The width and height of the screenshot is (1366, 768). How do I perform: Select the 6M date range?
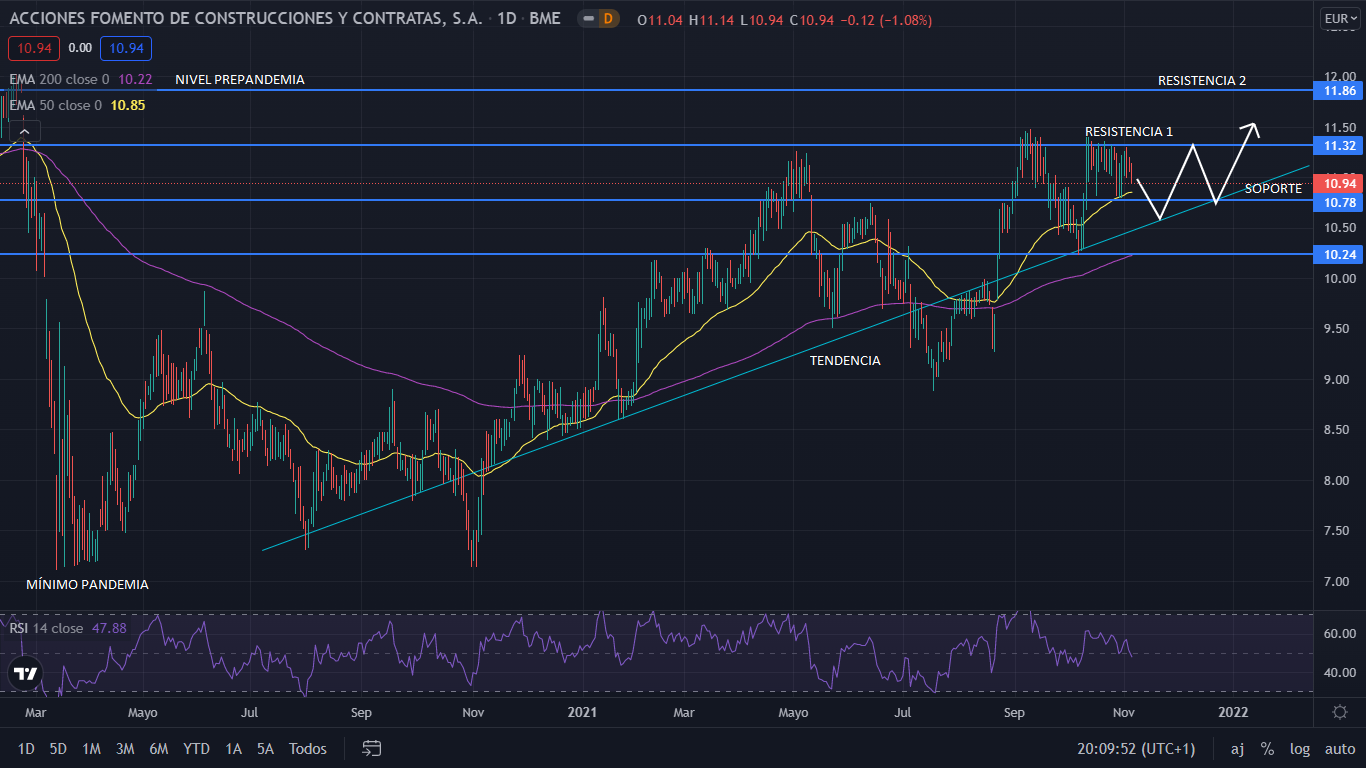[x=158, y=748]
